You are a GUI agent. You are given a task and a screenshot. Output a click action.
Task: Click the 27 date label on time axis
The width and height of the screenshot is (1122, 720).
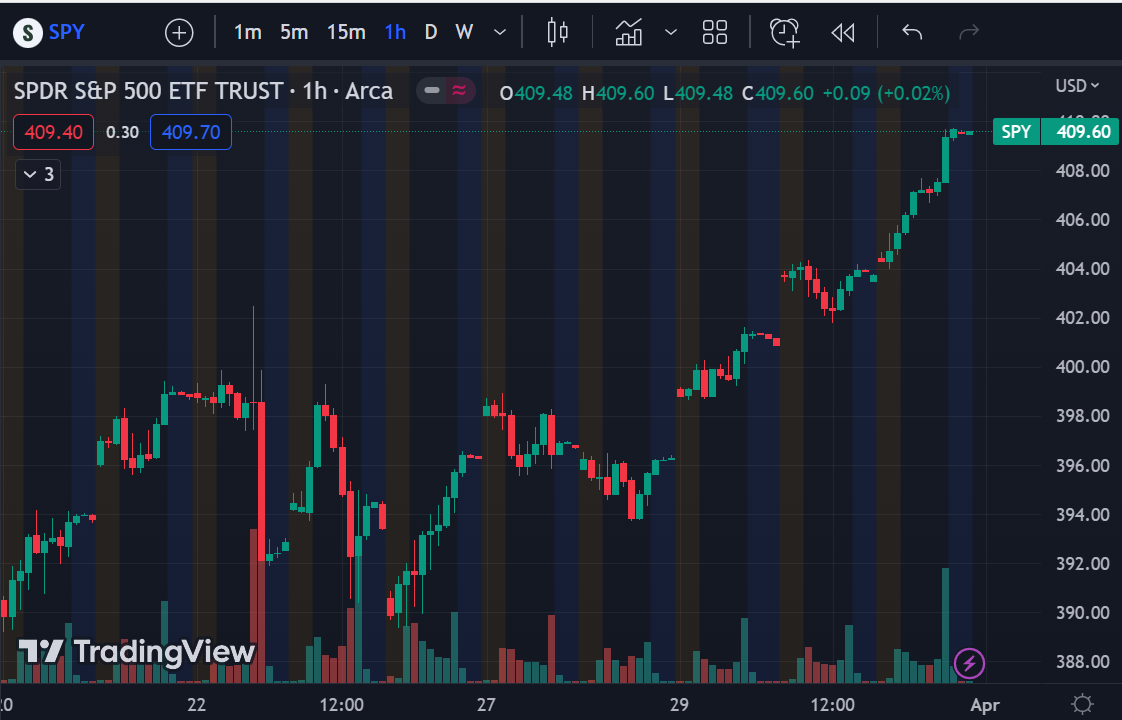coord(486,705)
